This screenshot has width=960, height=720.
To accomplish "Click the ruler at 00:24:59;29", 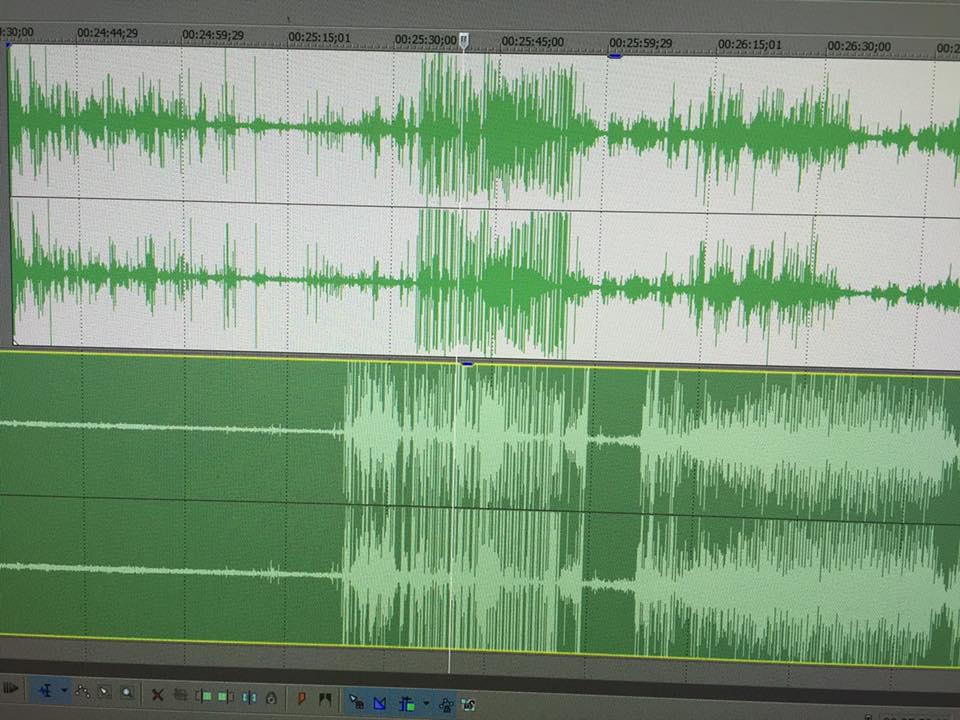I will (212, 35).
